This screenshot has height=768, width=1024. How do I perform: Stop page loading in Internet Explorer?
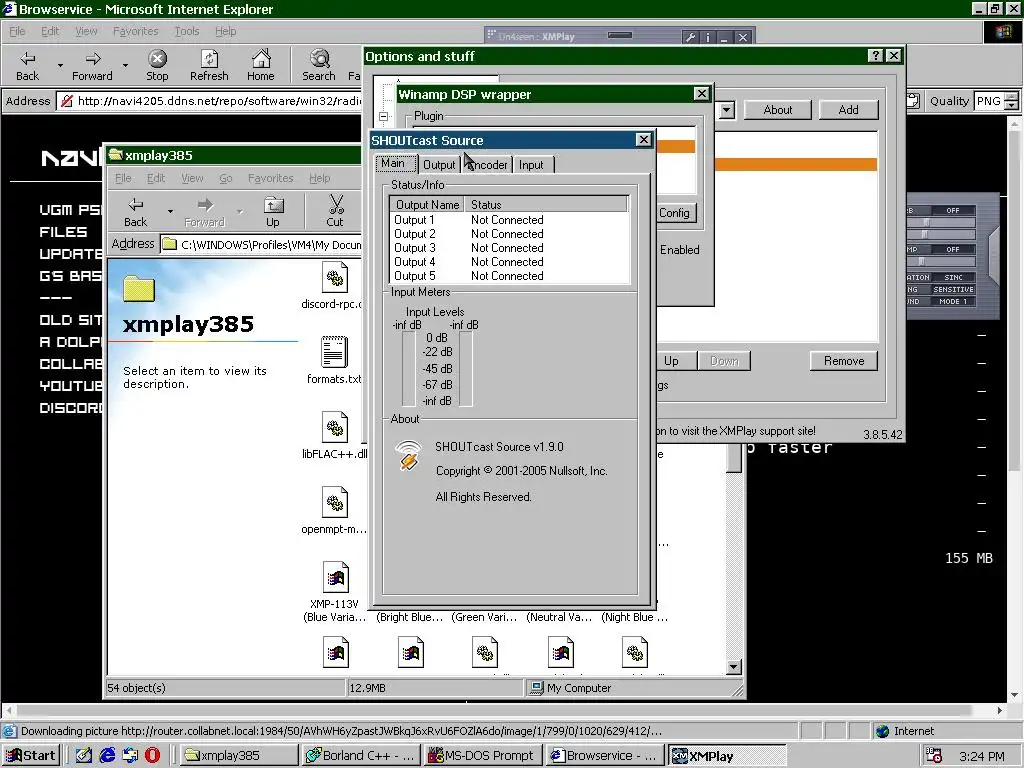tap(157, 65)
